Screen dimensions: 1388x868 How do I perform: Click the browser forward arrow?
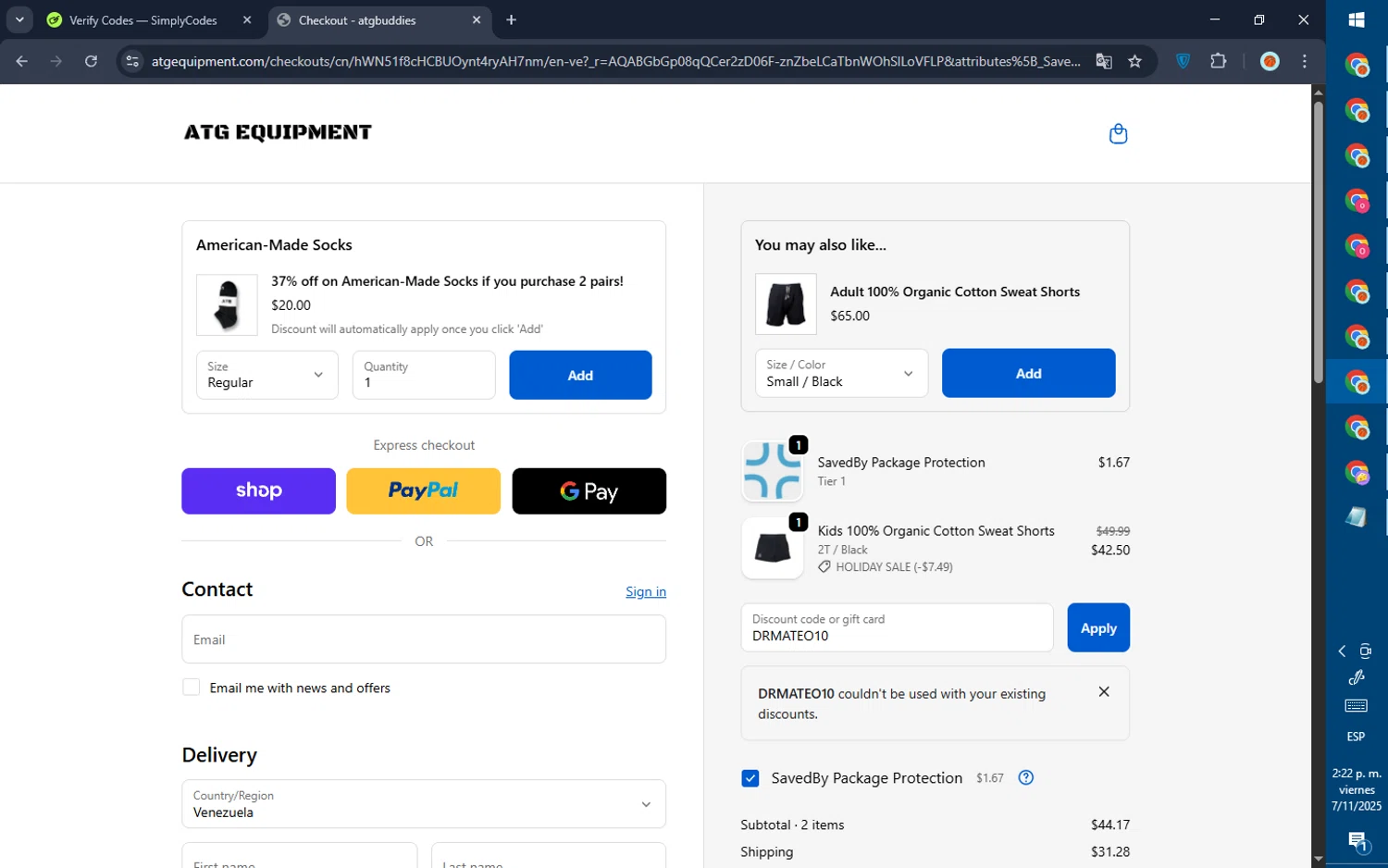click(56, 61)
